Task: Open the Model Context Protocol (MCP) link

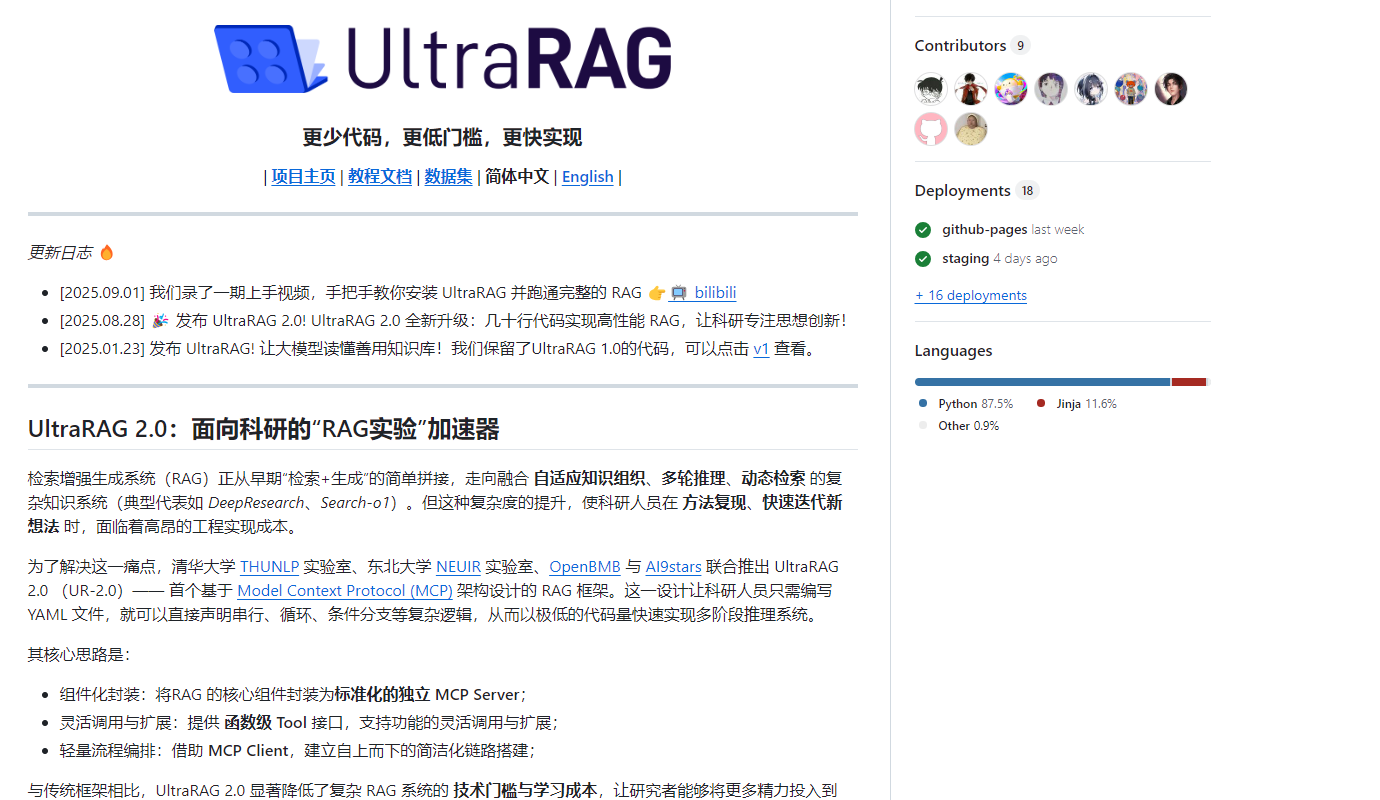Action: coord(344,590)
